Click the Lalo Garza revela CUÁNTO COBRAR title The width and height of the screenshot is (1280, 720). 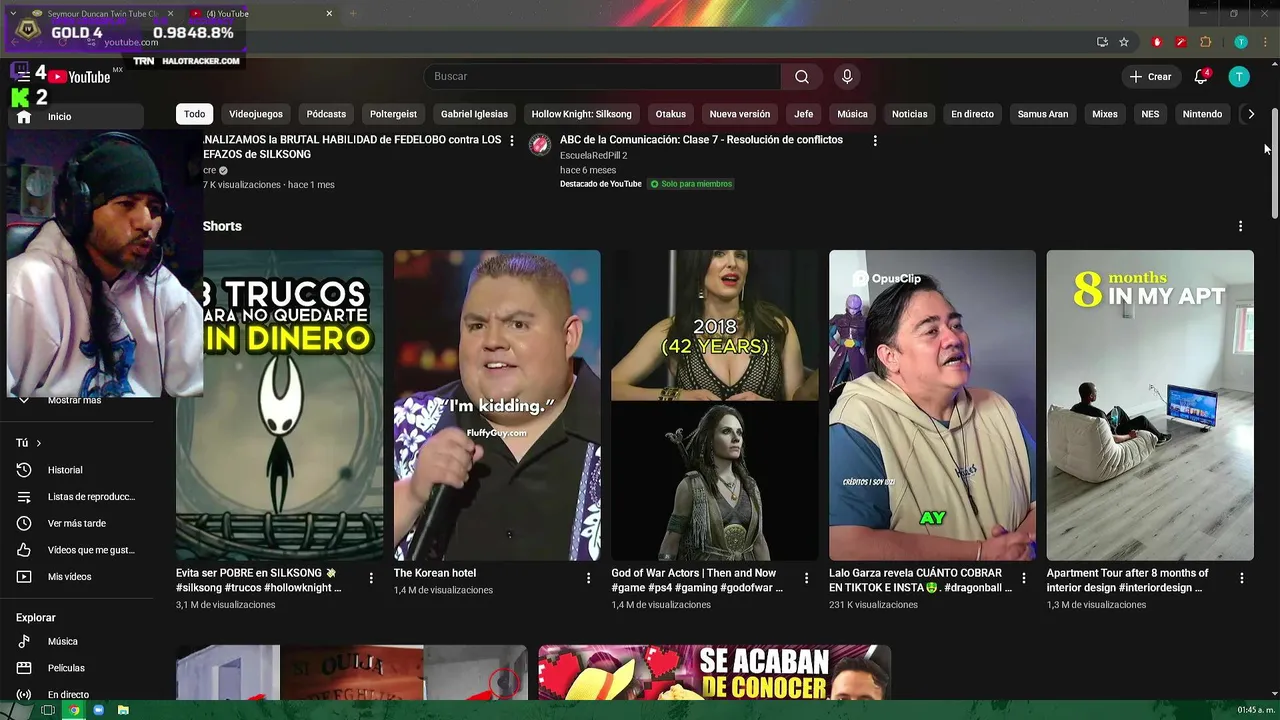pyautogui.click(x=920, y=580)
